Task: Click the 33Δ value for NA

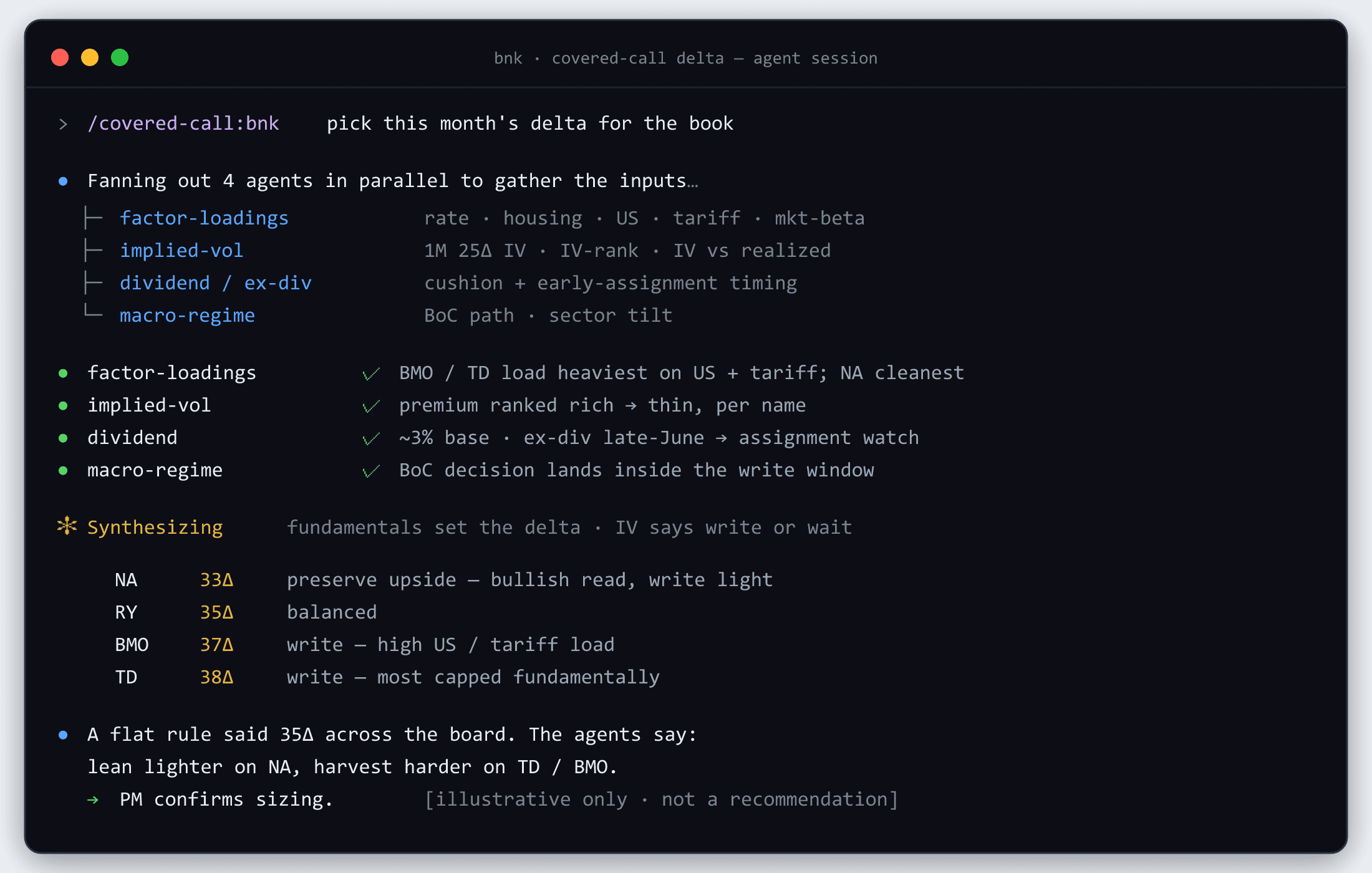Action: [216, 580]
